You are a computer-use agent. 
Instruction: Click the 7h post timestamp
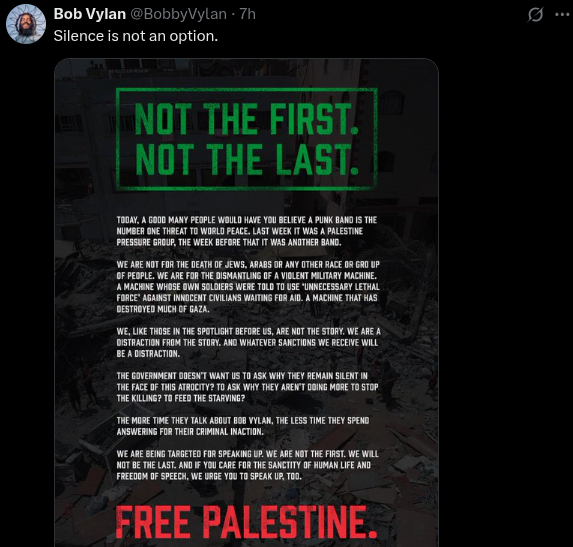click(x=247, y=14)
